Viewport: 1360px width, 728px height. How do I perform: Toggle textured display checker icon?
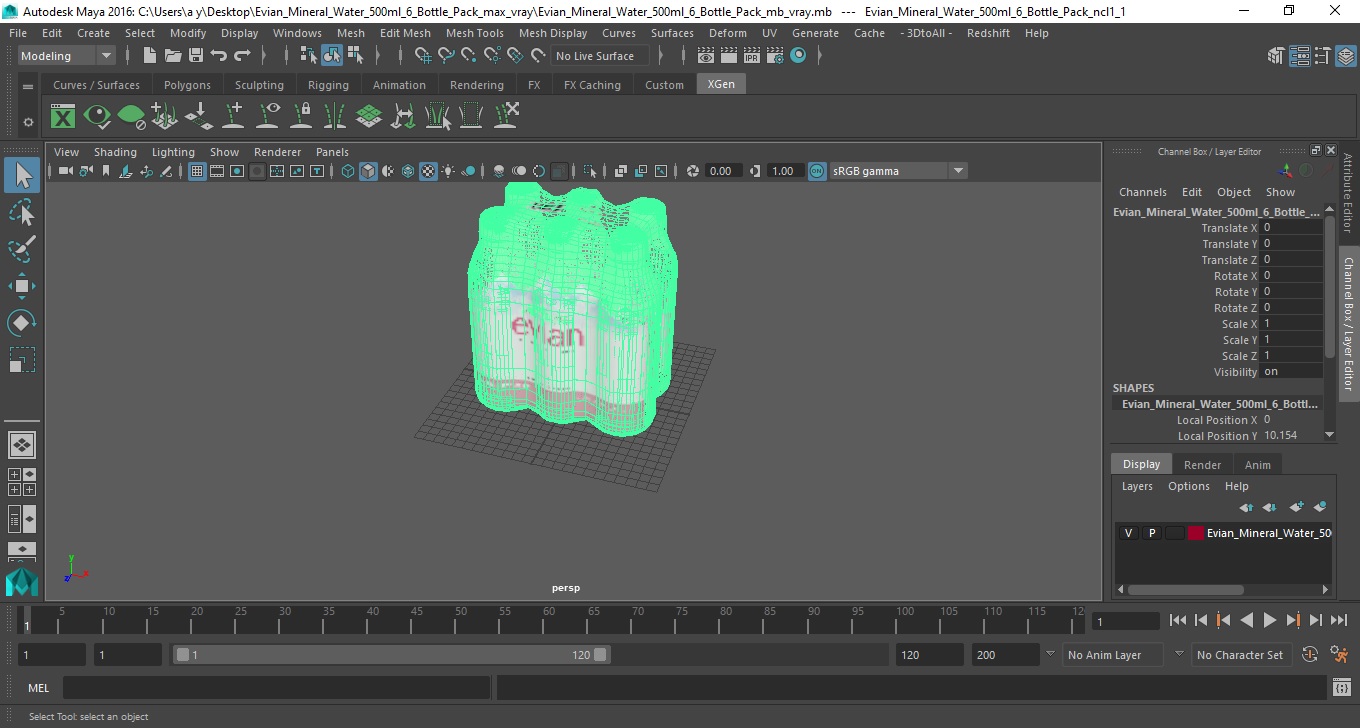pyautogui.click(x=428, y=171)
